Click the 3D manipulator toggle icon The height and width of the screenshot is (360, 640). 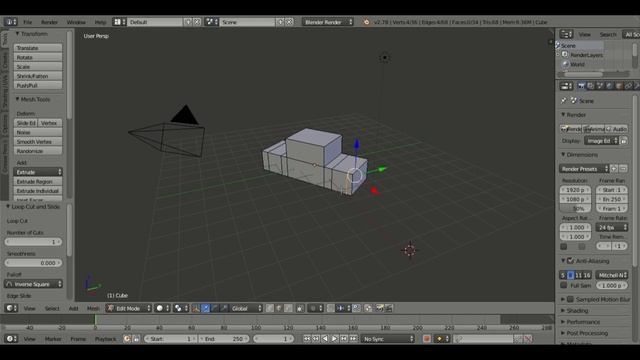click(x=196, y=308)
